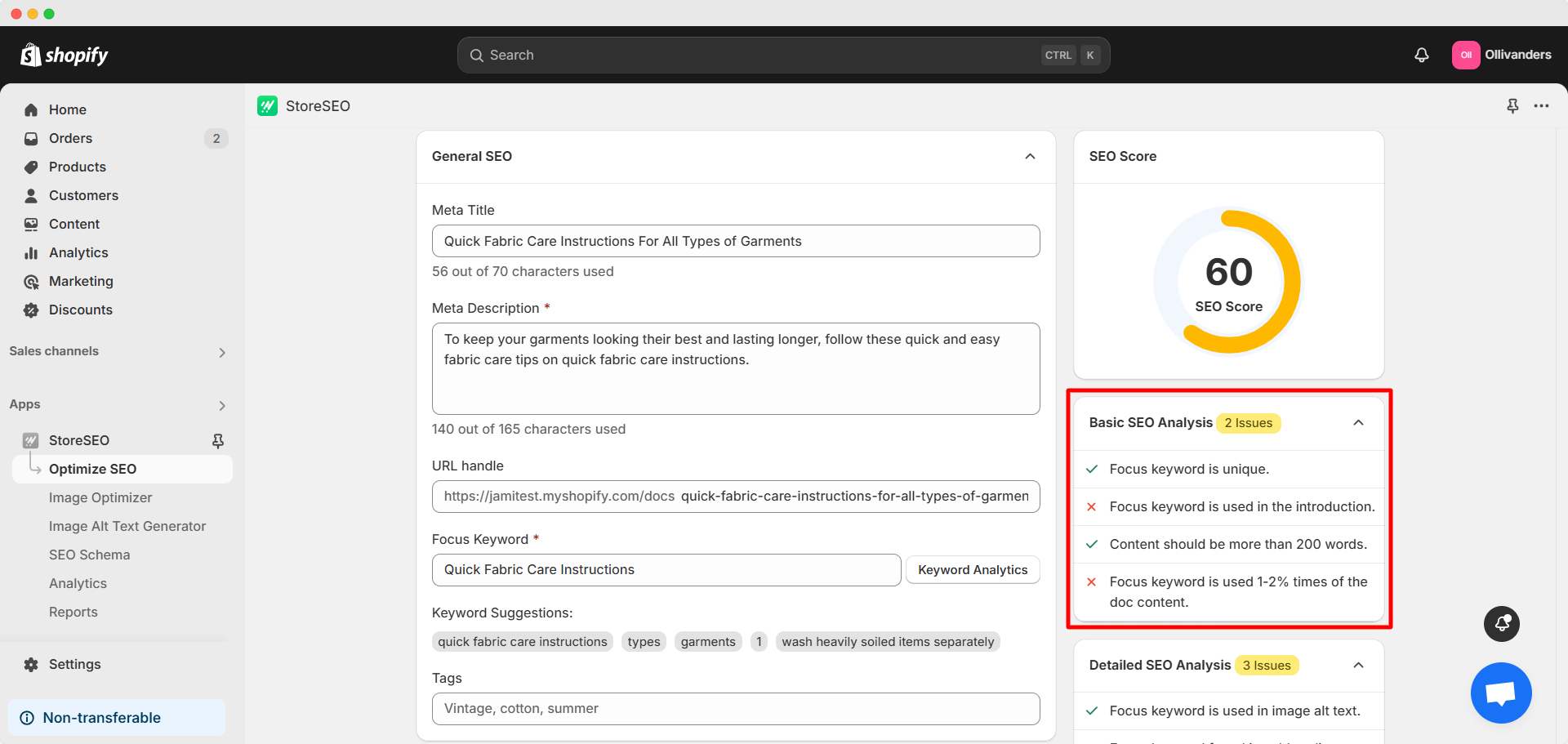This screenshot has height=744, width=1568.
Task: Click the URL handle field
Action: [736, 497]
